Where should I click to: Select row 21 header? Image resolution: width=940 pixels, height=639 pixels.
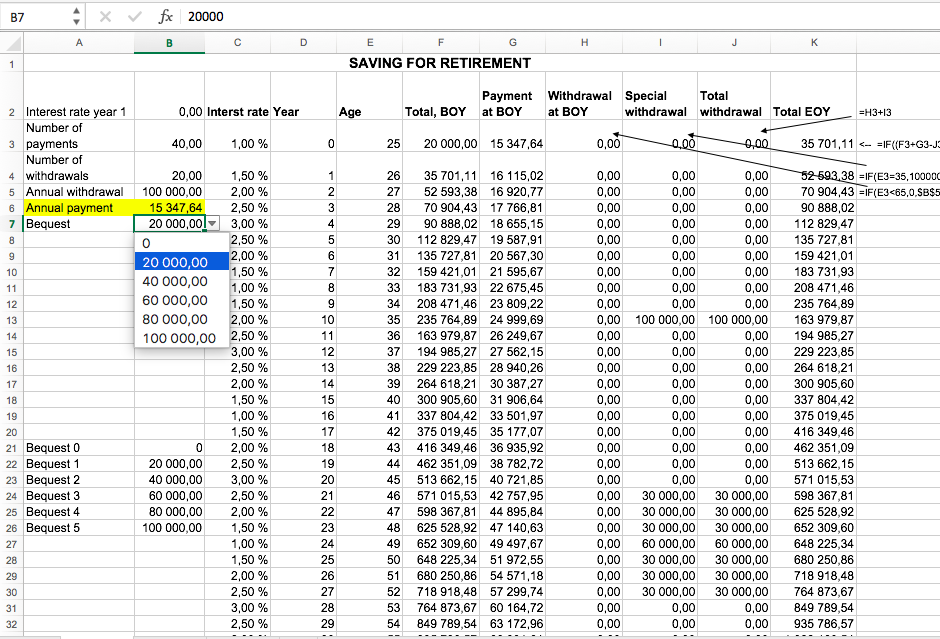tap(12, 448)
